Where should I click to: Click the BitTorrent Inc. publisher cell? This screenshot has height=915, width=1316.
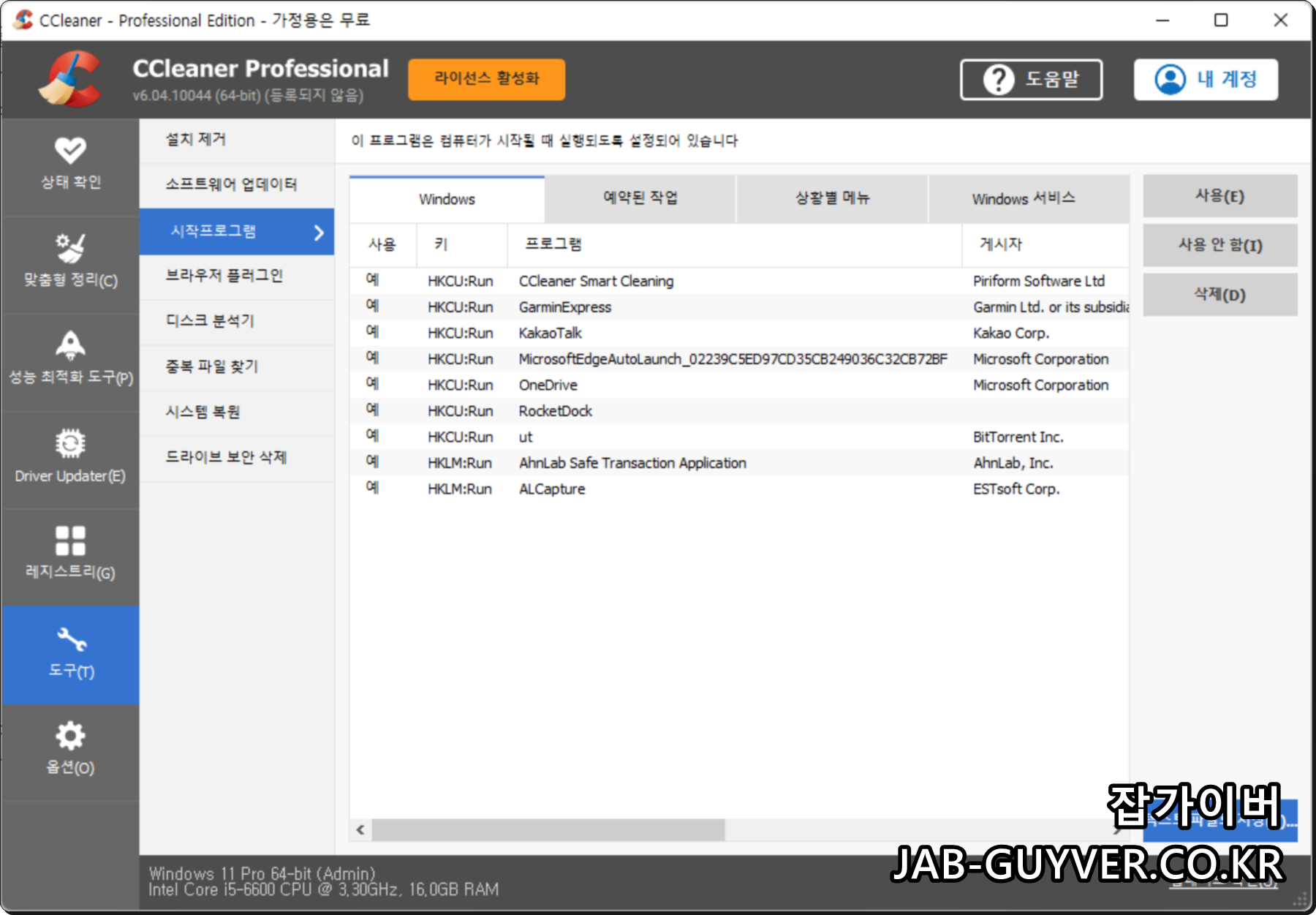(x=1018, y=437)
